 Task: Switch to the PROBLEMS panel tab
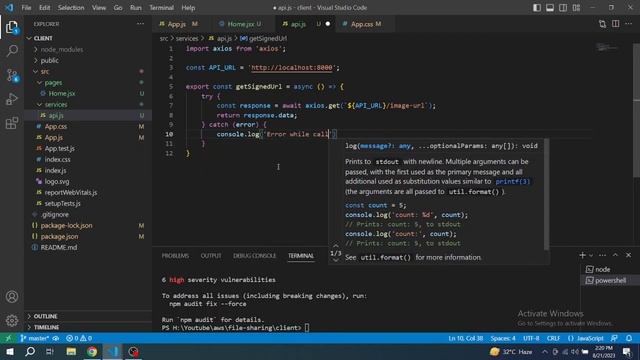click(175, 256)
